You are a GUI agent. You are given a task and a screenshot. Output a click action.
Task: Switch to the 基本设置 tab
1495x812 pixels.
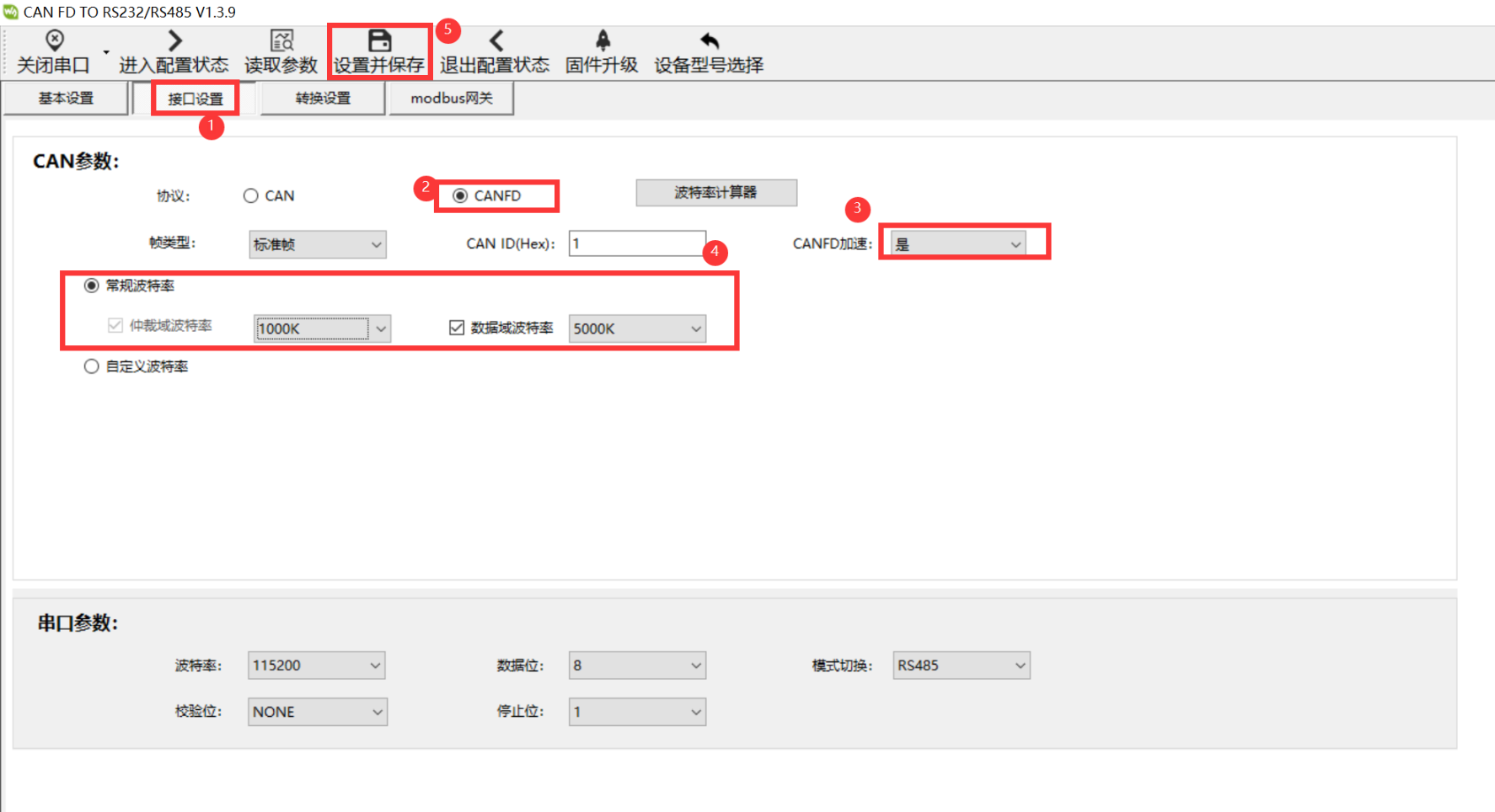[x=66, y=99]
